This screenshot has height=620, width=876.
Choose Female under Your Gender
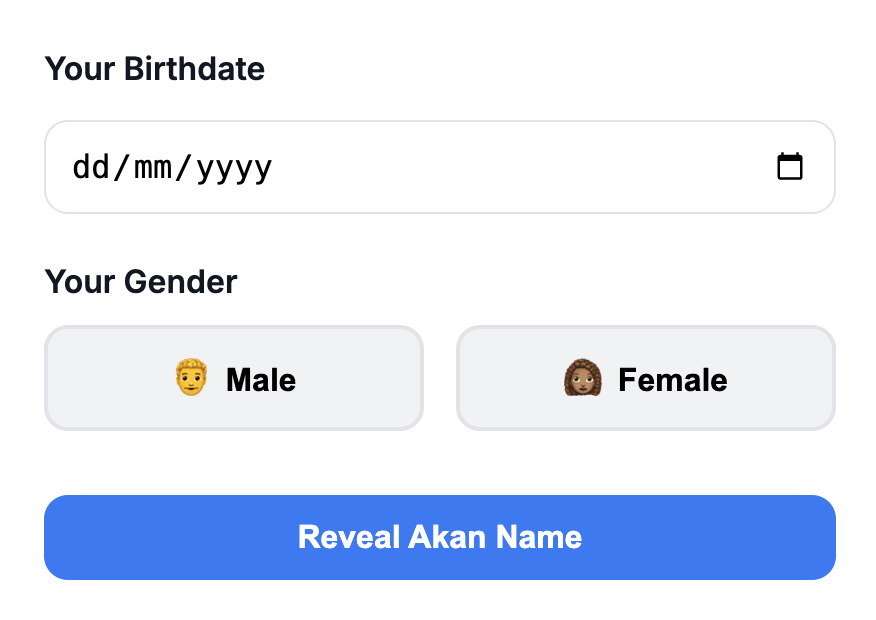[x=645, y=378]
